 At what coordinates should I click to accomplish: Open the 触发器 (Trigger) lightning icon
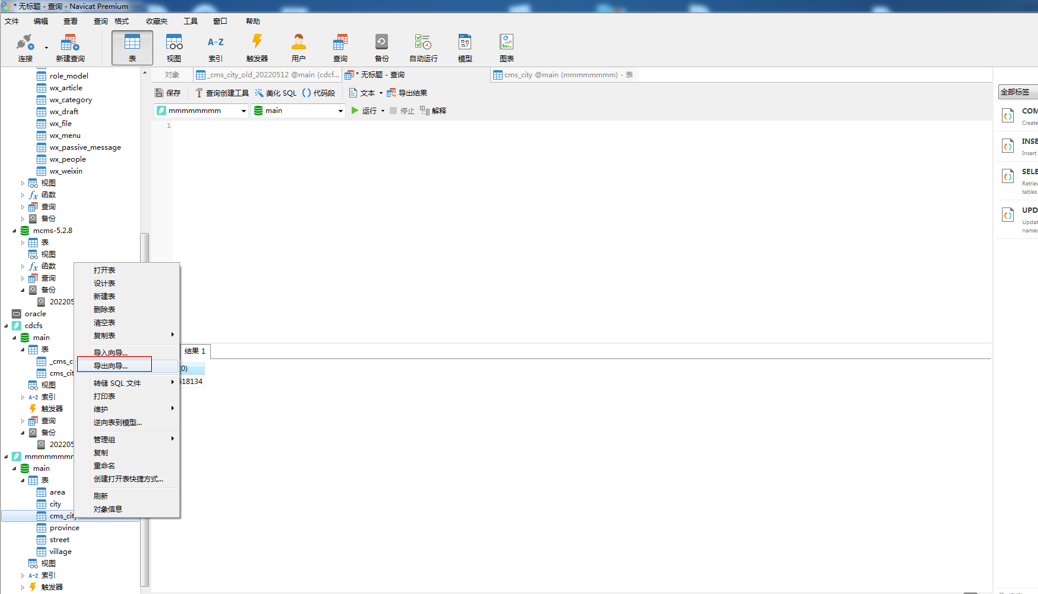257,46
